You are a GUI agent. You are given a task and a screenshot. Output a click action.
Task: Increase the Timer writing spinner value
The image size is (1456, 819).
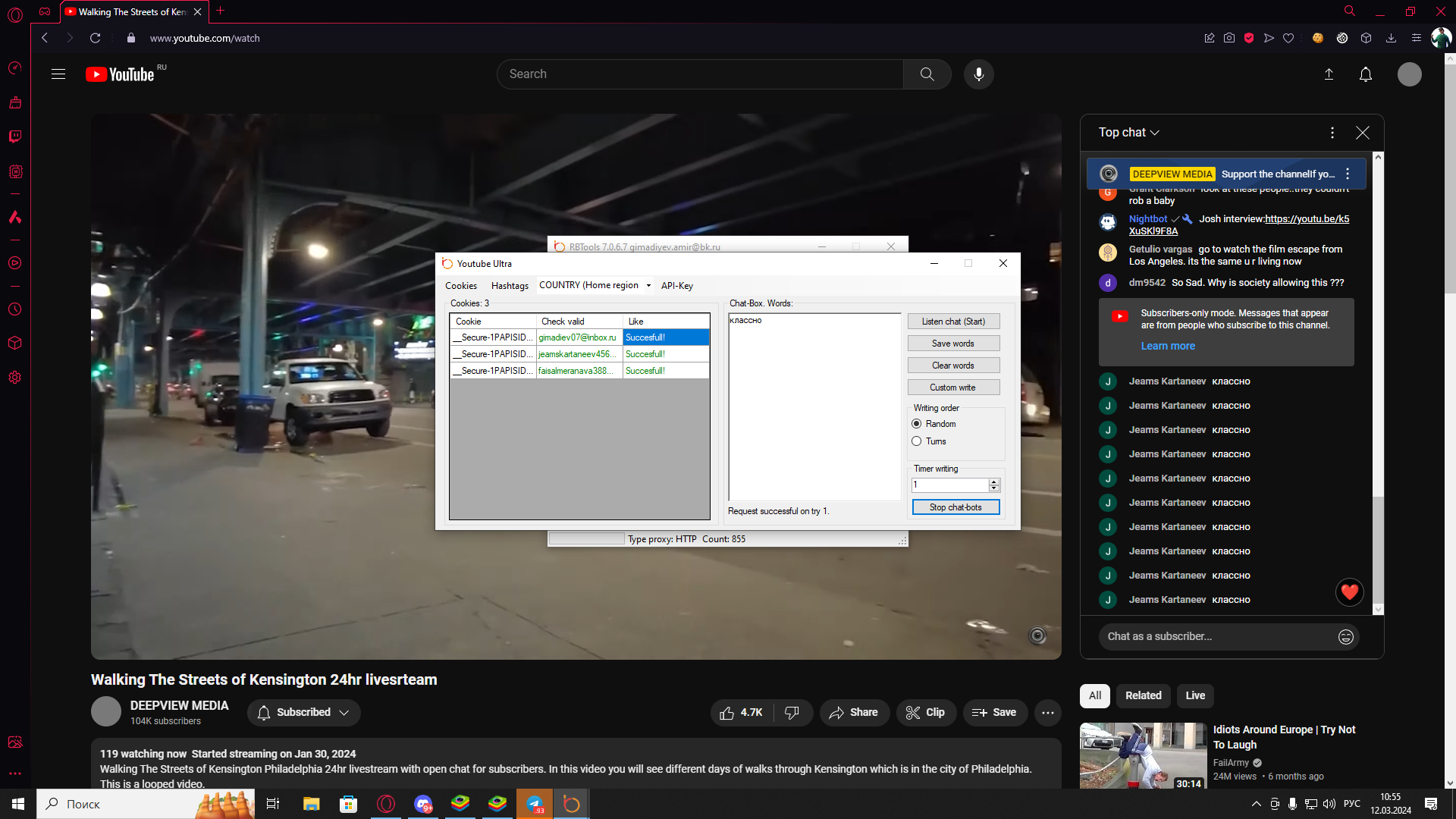[993, 482]
